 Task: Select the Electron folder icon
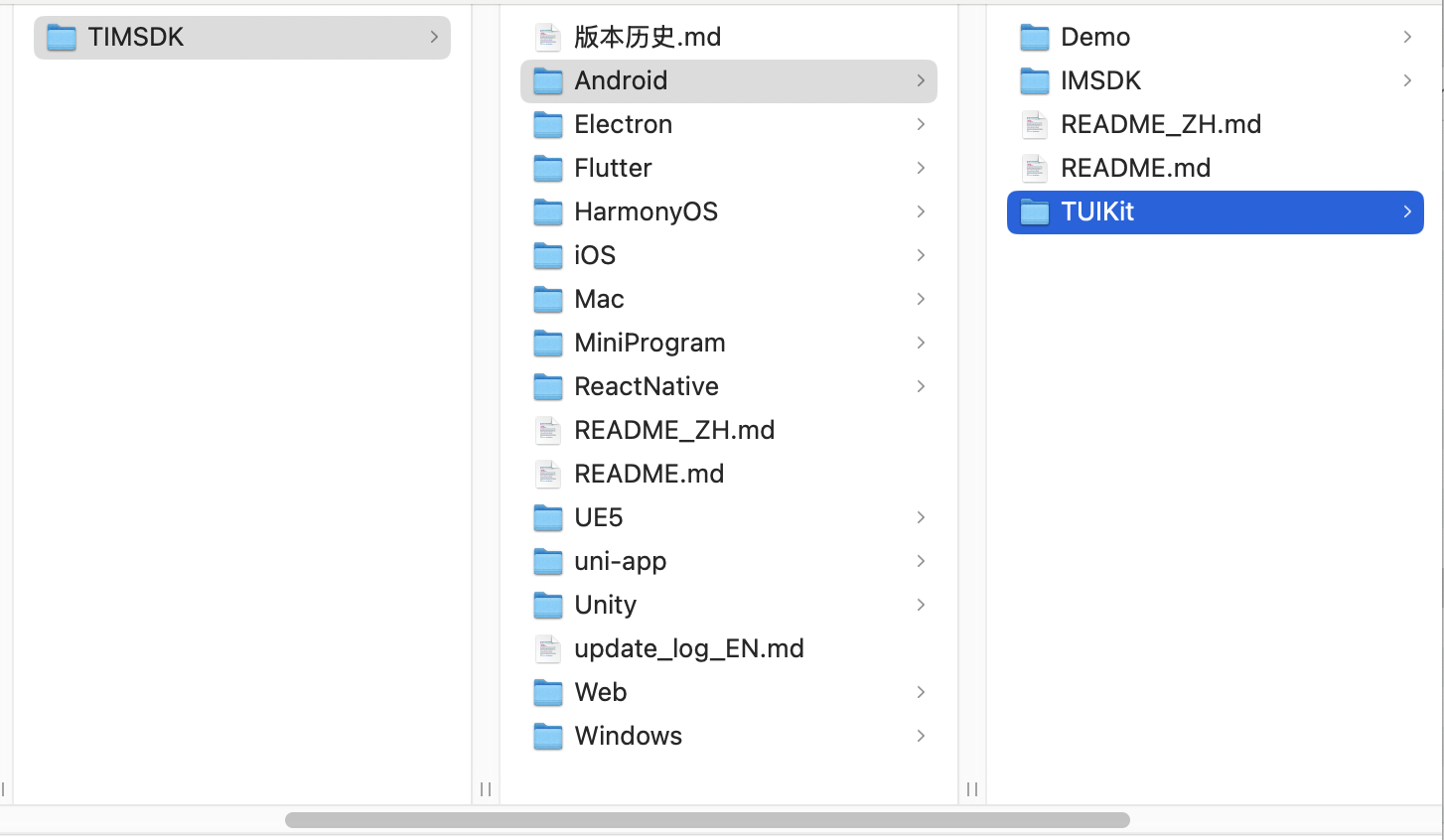(548, 125)
